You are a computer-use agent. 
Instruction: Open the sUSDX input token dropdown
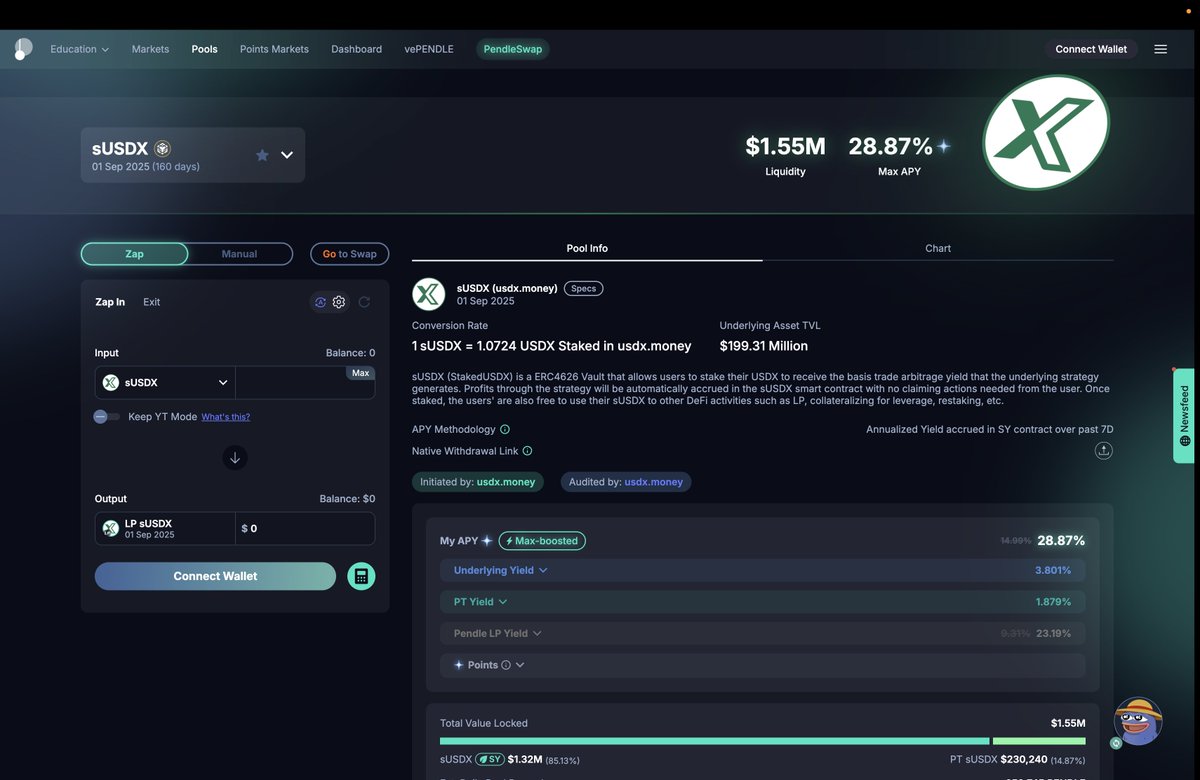coord(166,382)
